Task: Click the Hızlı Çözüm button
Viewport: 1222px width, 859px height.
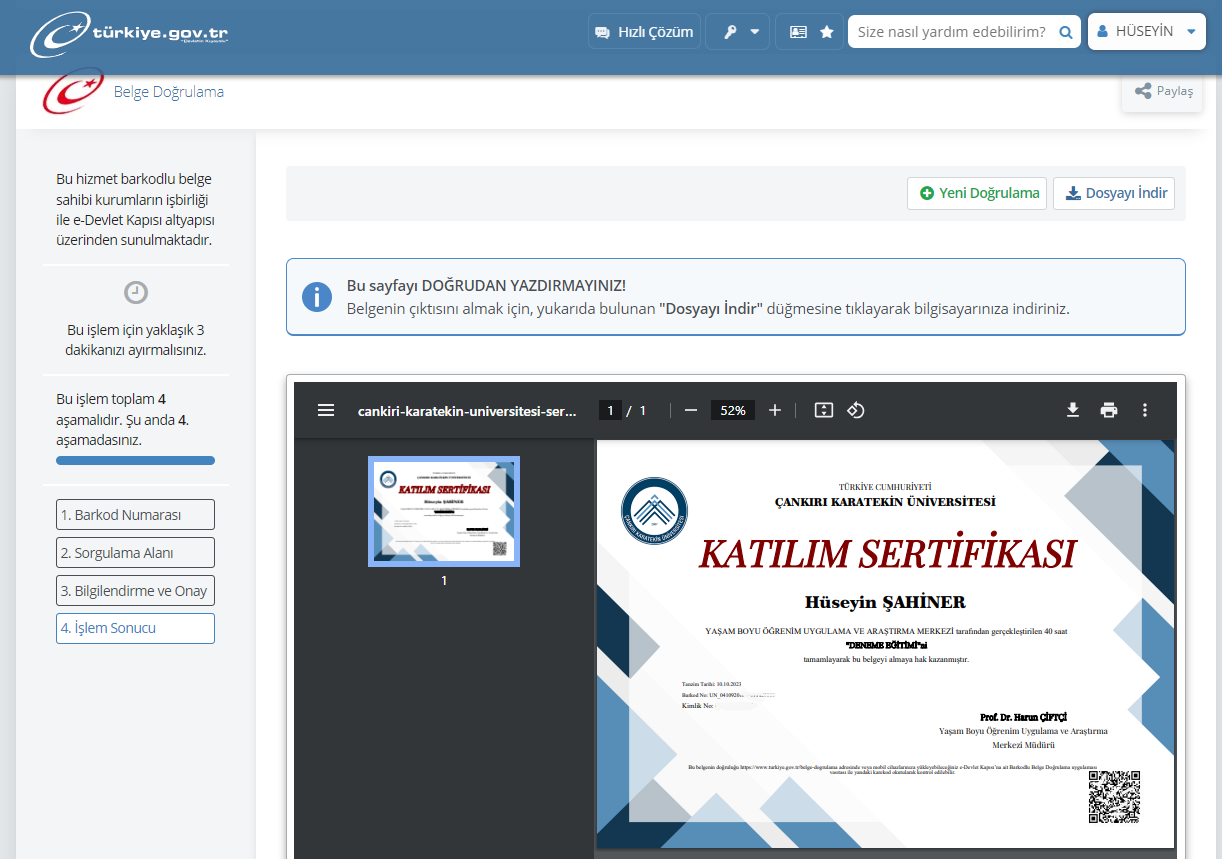Action: click(644, 32)
